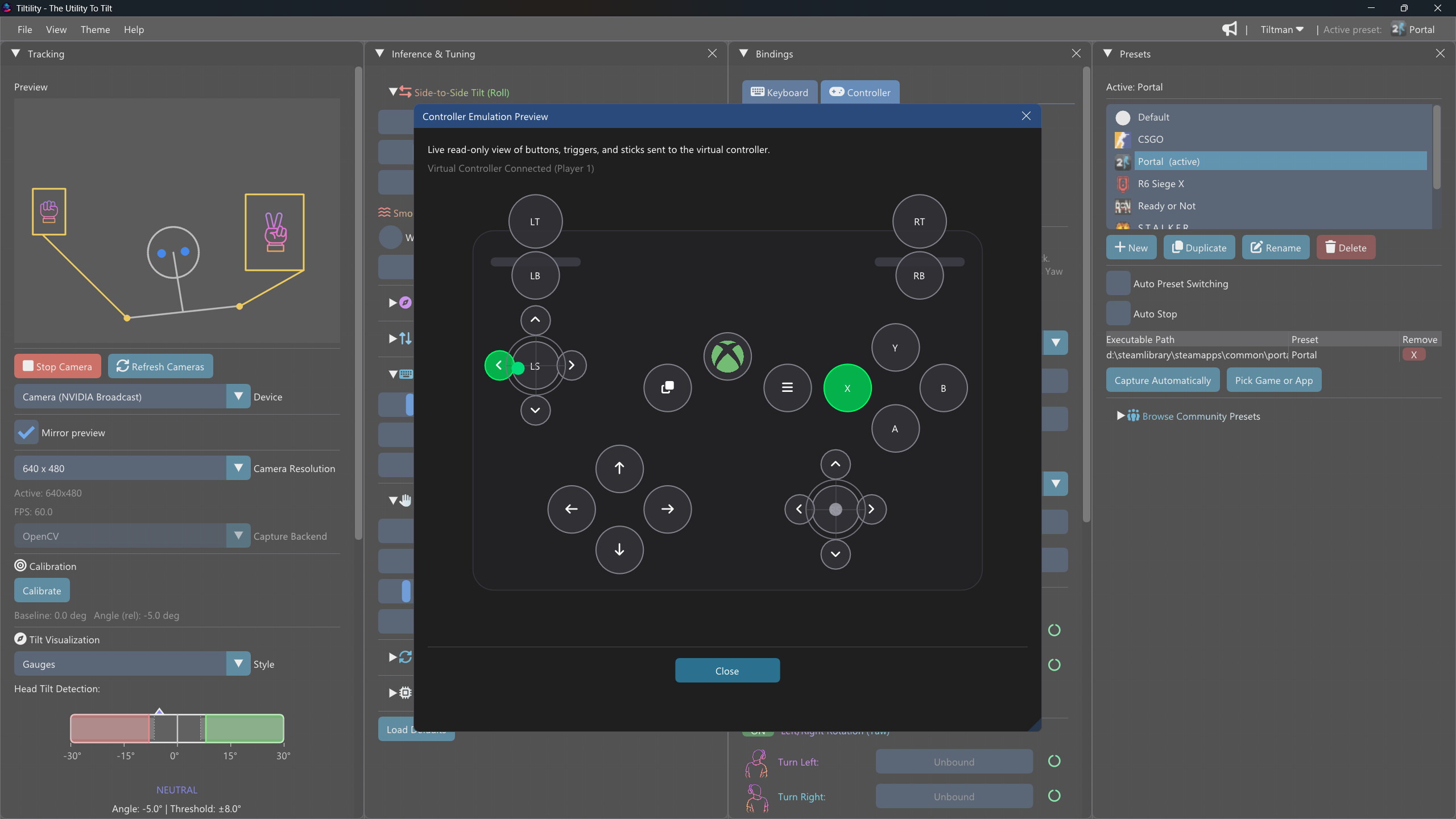Open the File menu

click(24, 30)
